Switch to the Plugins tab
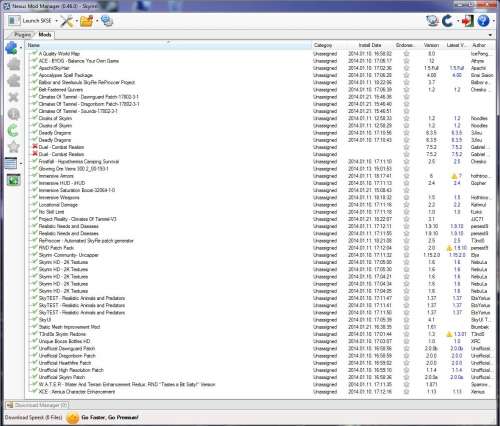 pyautogui.click(x=22, y=35)
